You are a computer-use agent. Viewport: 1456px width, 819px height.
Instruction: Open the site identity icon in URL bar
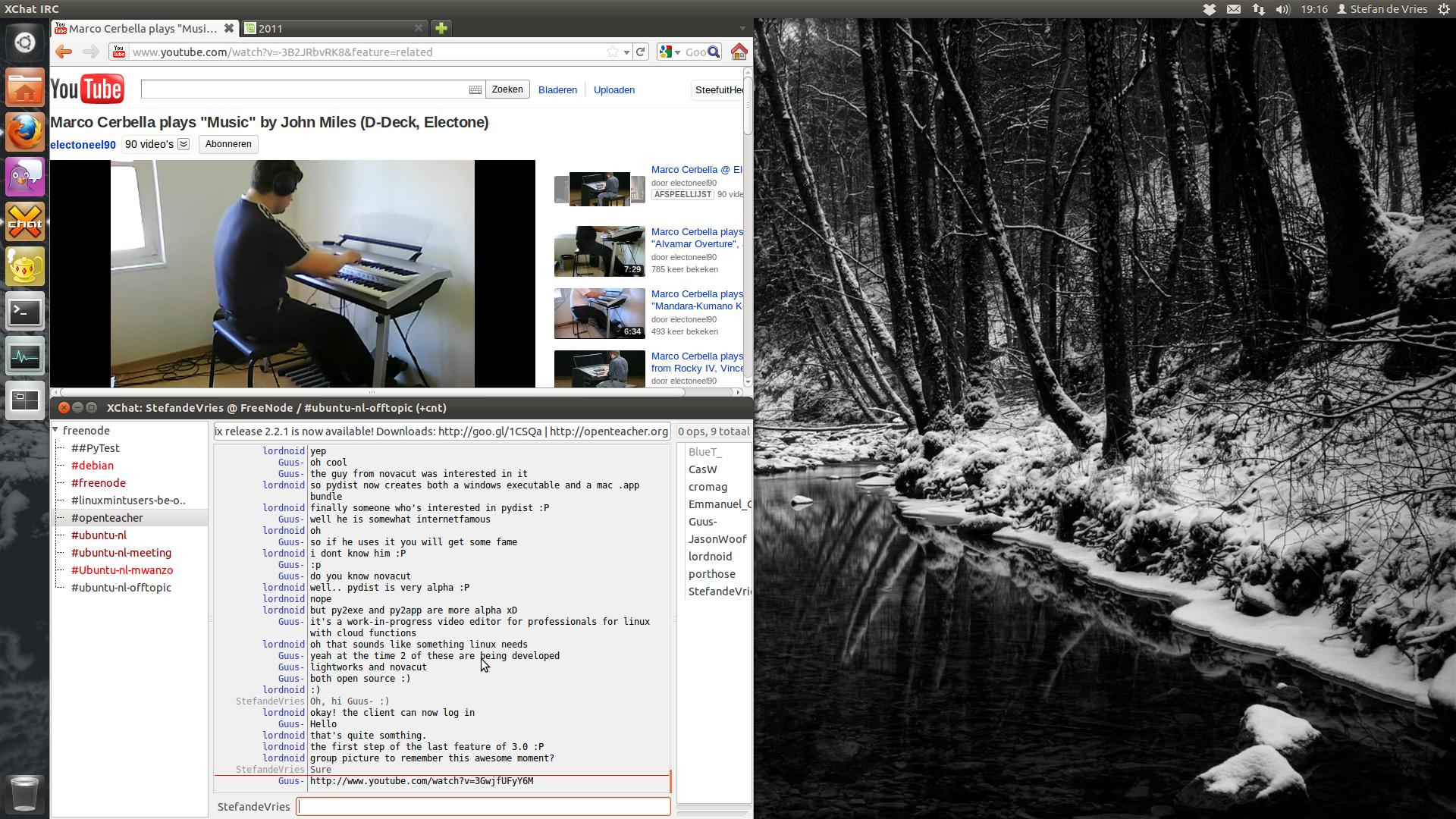pyautogui.click(x=118, y=52)
